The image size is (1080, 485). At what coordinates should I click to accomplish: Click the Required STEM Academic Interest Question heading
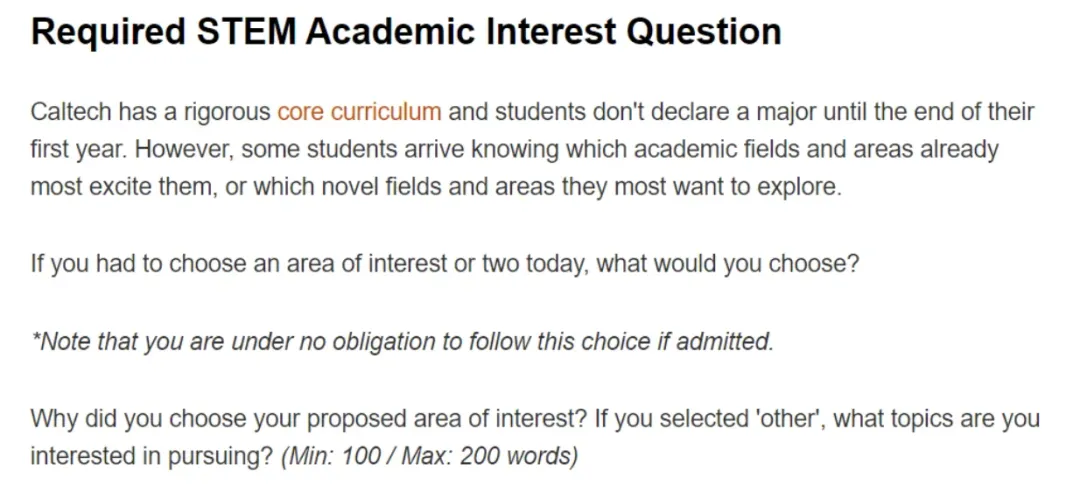406,32
